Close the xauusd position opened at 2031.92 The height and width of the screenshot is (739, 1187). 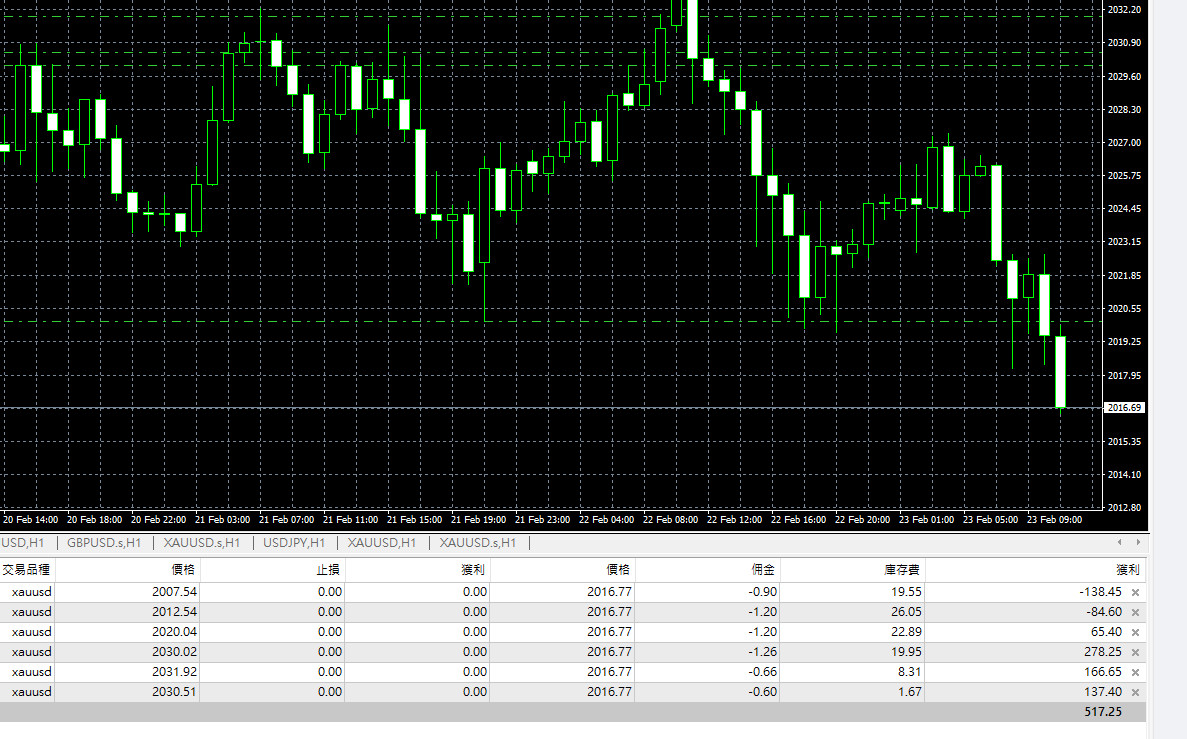tap(1135, 672)
